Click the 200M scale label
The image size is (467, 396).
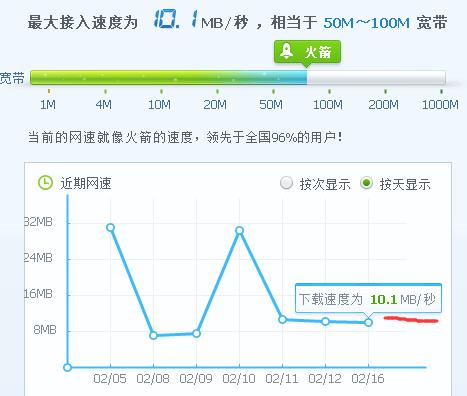(x=383, y=105)
